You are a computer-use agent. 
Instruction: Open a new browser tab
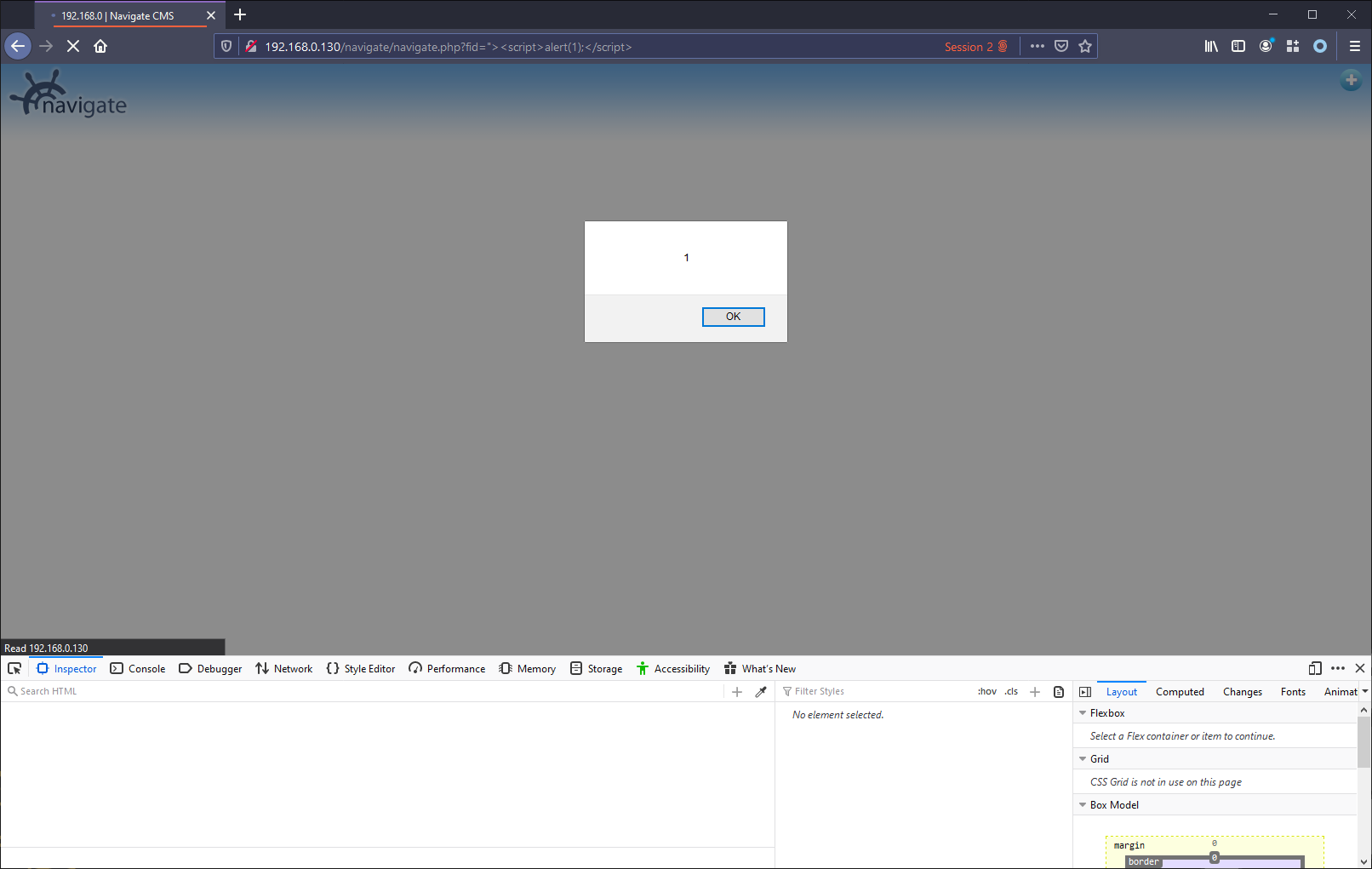[x=240, y=14]
